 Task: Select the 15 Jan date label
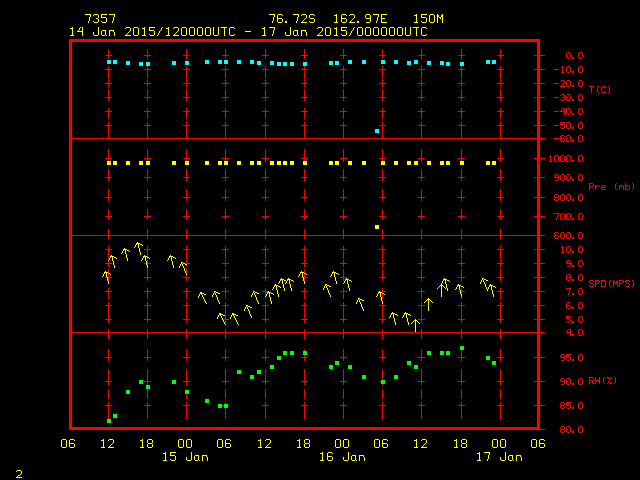point(185,457)
